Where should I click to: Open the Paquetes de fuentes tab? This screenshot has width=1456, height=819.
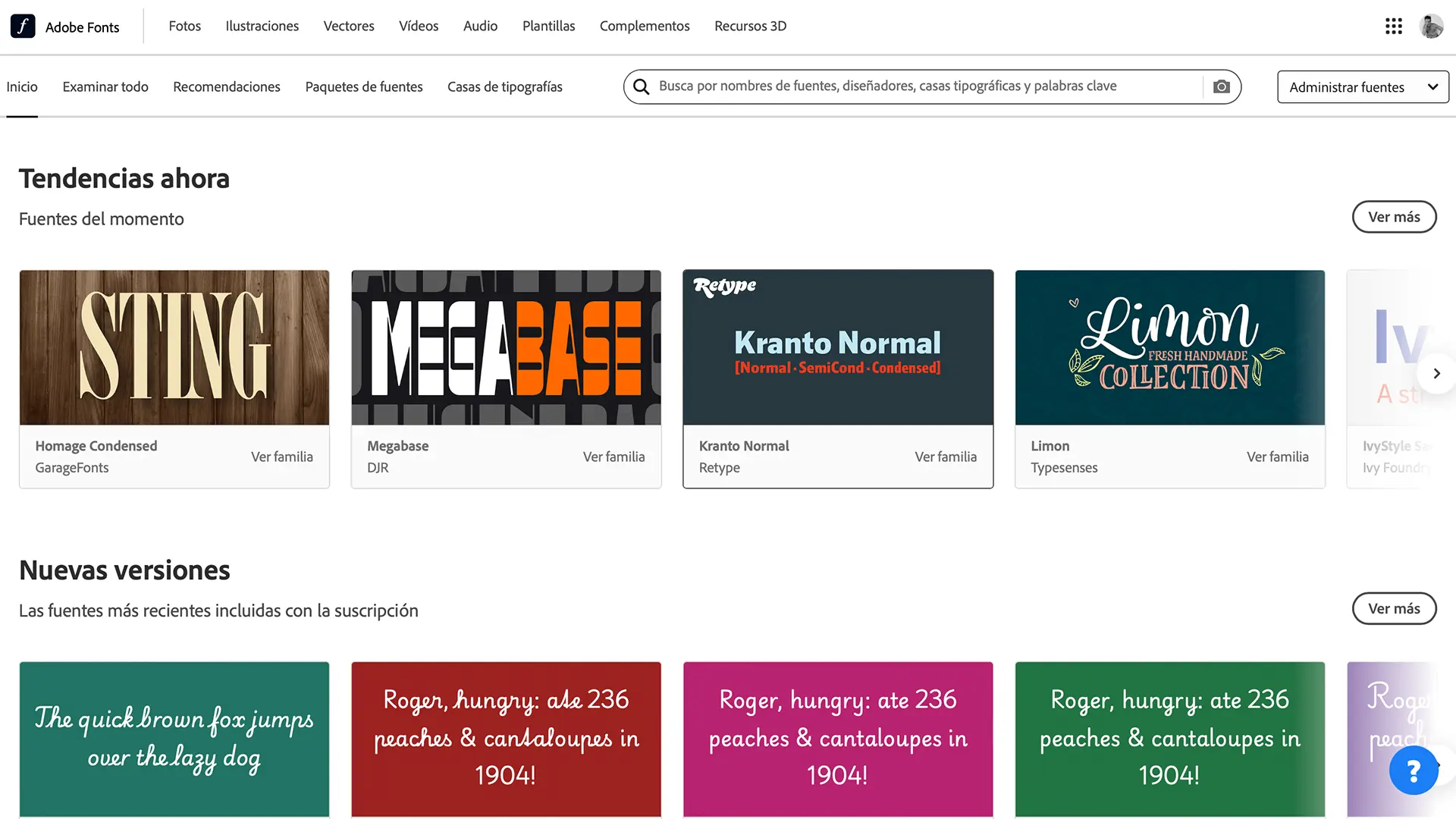point(364,86)
